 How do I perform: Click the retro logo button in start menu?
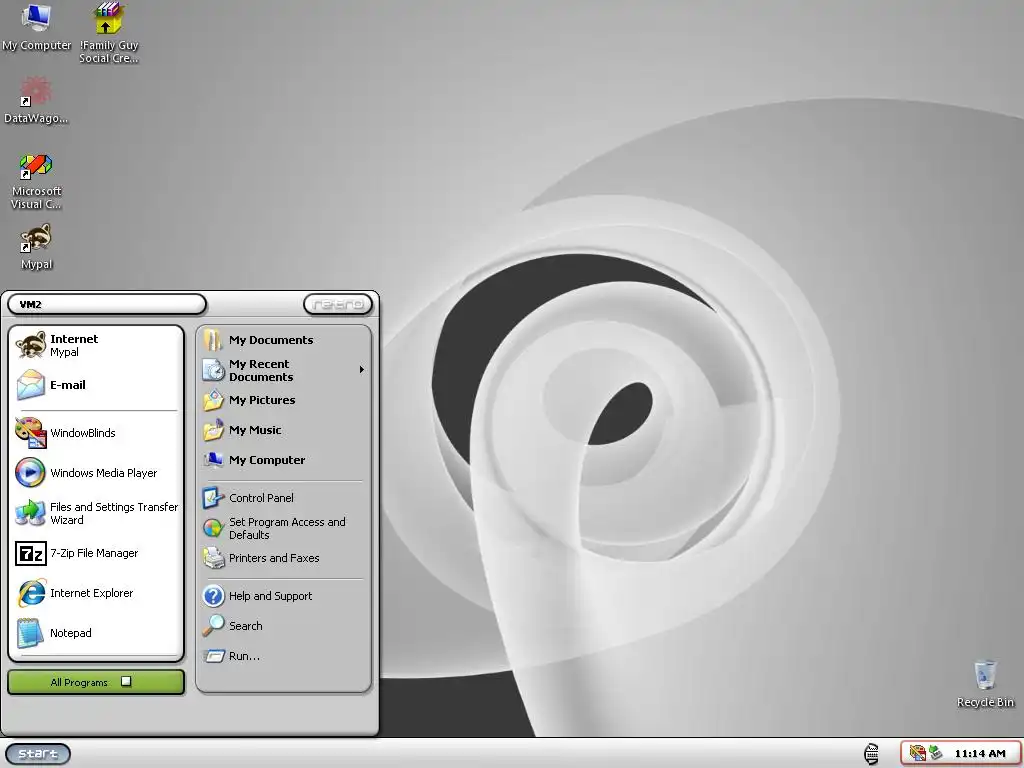[x=338, y=304]
